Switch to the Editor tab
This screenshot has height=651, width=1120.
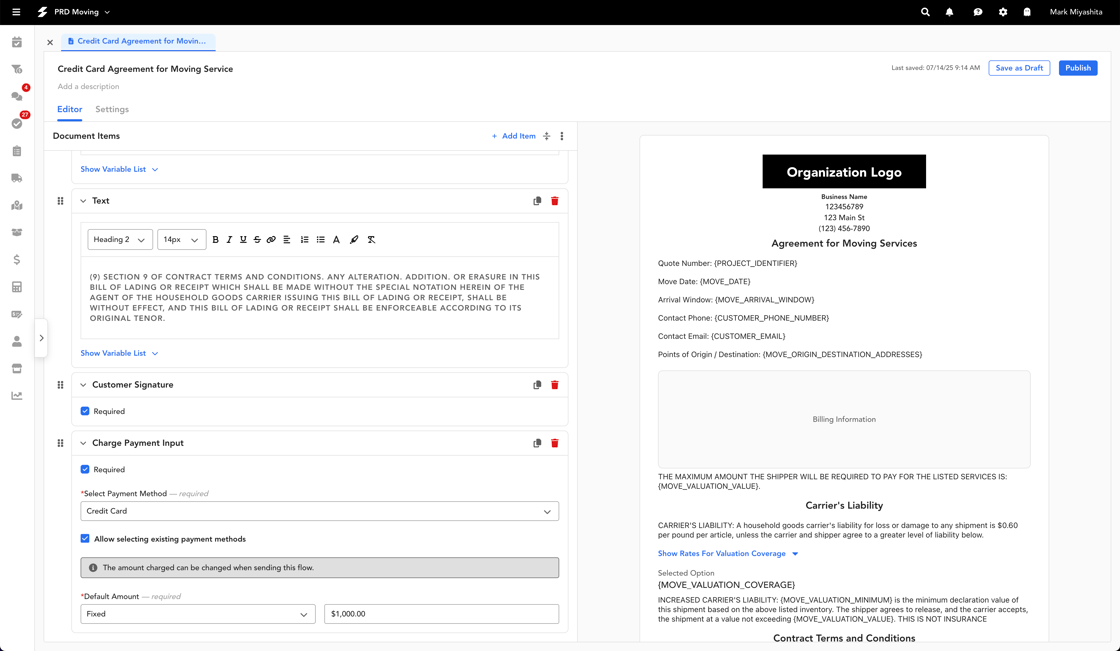[x=69, y=109]
